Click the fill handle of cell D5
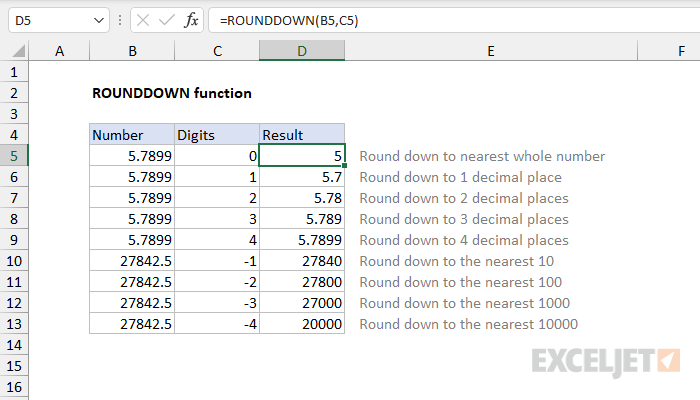Screen dimensions: 700x400 pos(345,166)
